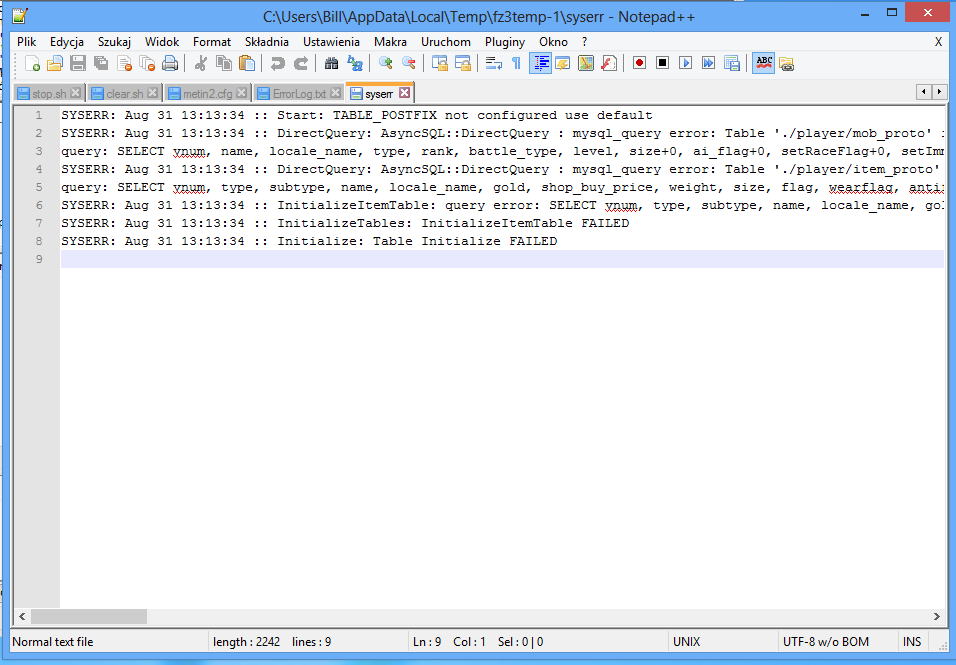The height and width of the screenshot is (665, 956).
Task: Save current file with floppy icon
Action: point(78,63)
